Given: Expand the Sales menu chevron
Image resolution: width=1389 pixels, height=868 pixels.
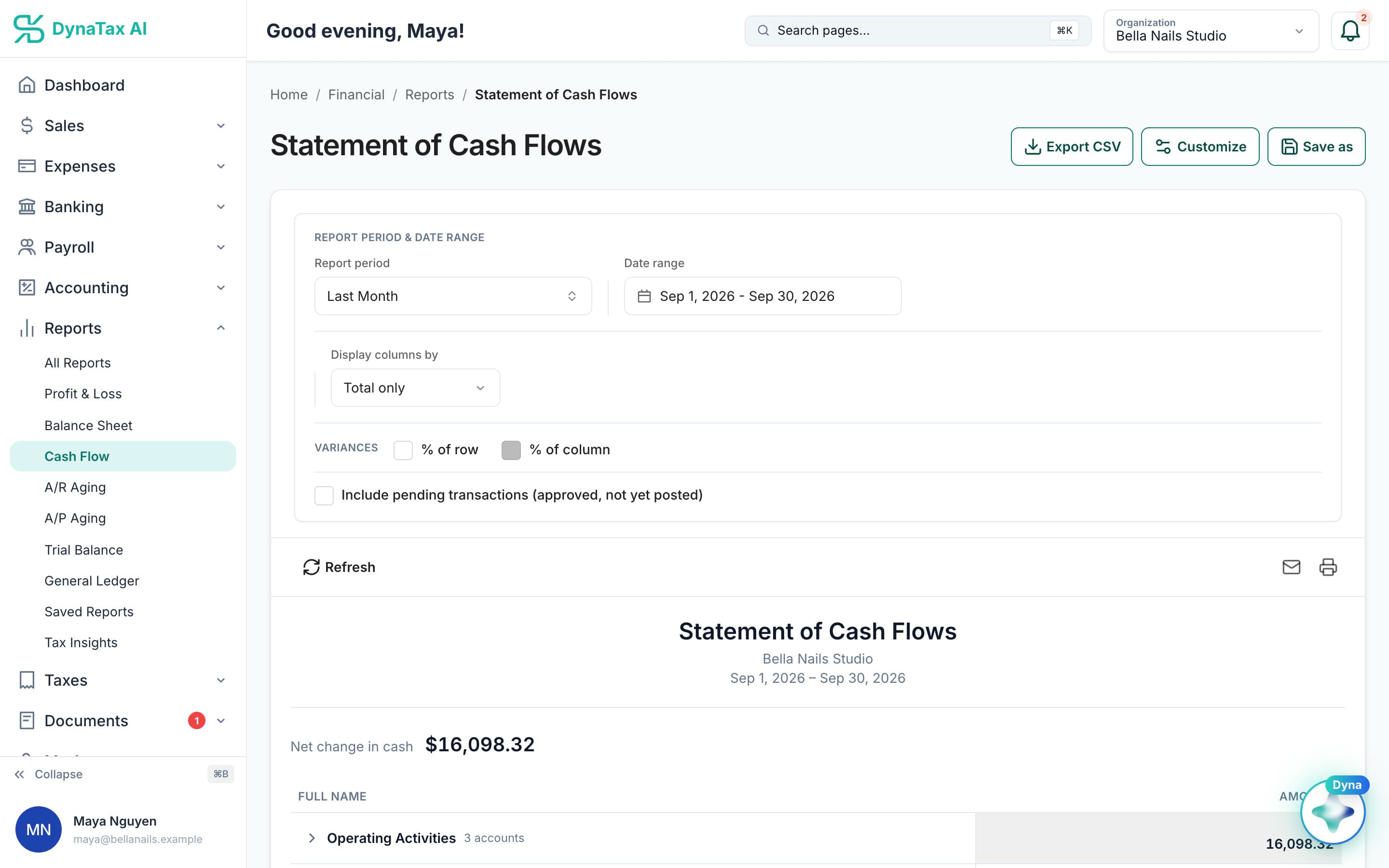Looking at the screenshot, I should pos(221,126).
